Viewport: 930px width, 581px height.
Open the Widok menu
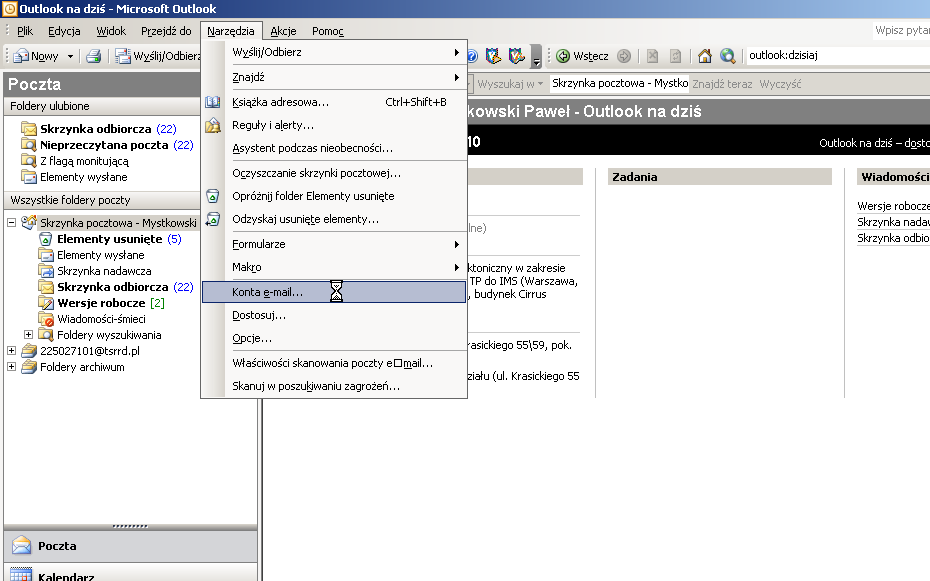111,31
